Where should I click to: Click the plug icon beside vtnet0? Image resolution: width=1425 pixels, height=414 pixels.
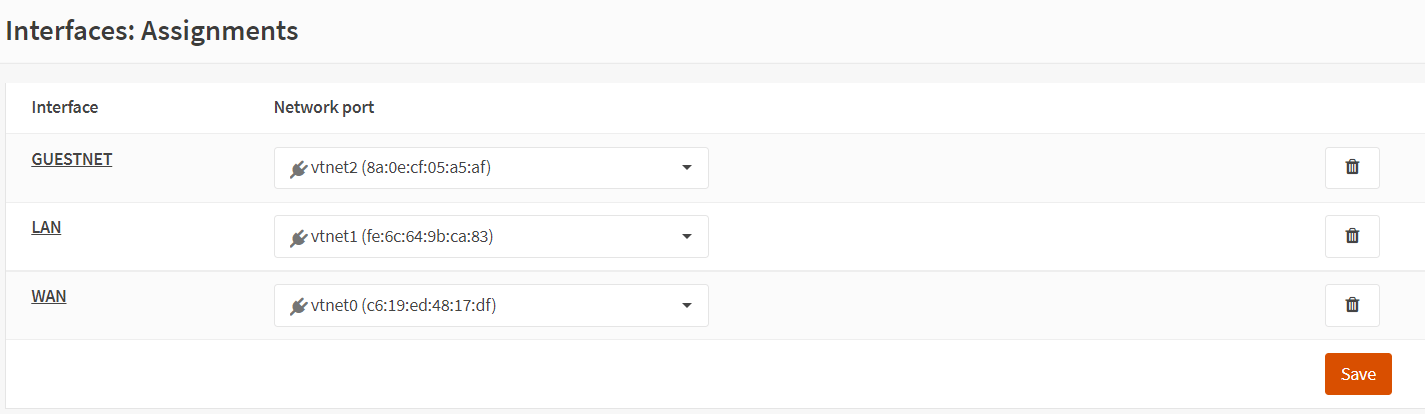click(x=298, y=306)
